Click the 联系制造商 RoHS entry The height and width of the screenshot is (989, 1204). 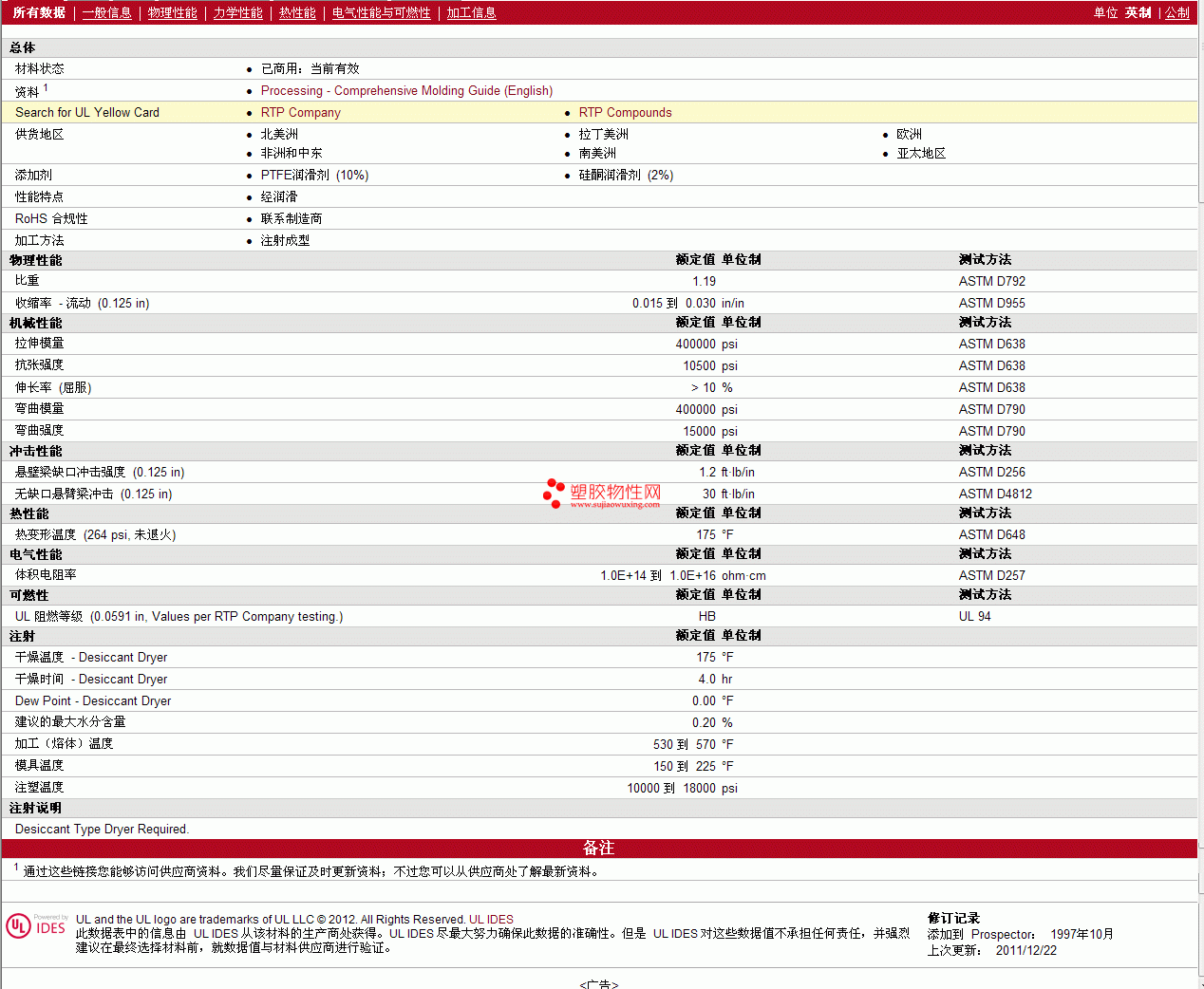(x=291, y=218)
